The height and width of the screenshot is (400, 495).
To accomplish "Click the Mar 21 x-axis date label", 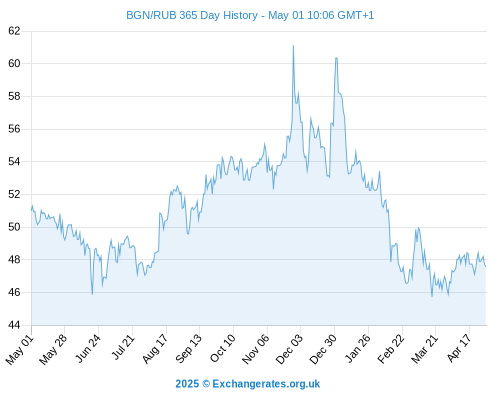I will (424, 349).
